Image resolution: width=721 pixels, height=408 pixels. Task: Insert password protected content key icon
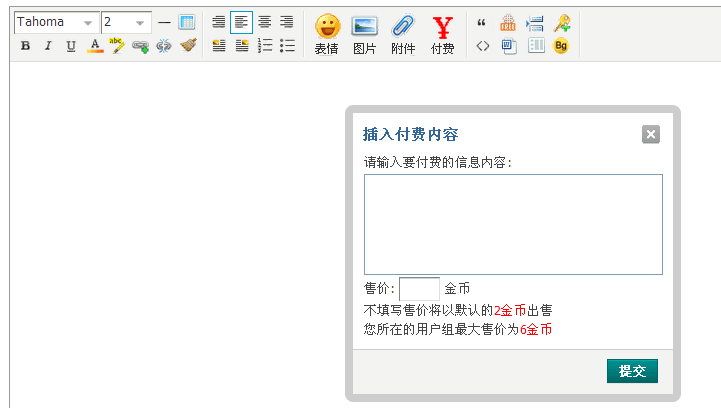[x=562, y=23]
